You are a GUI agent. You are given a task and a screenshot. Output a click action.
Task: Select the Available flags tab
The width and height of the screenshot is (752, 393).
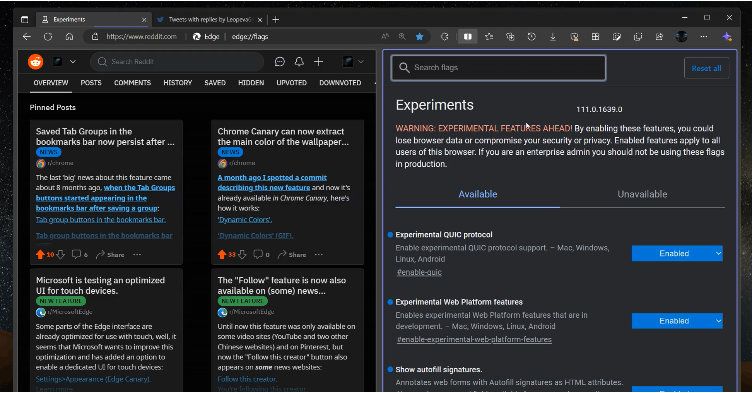(x=478, y=194)
